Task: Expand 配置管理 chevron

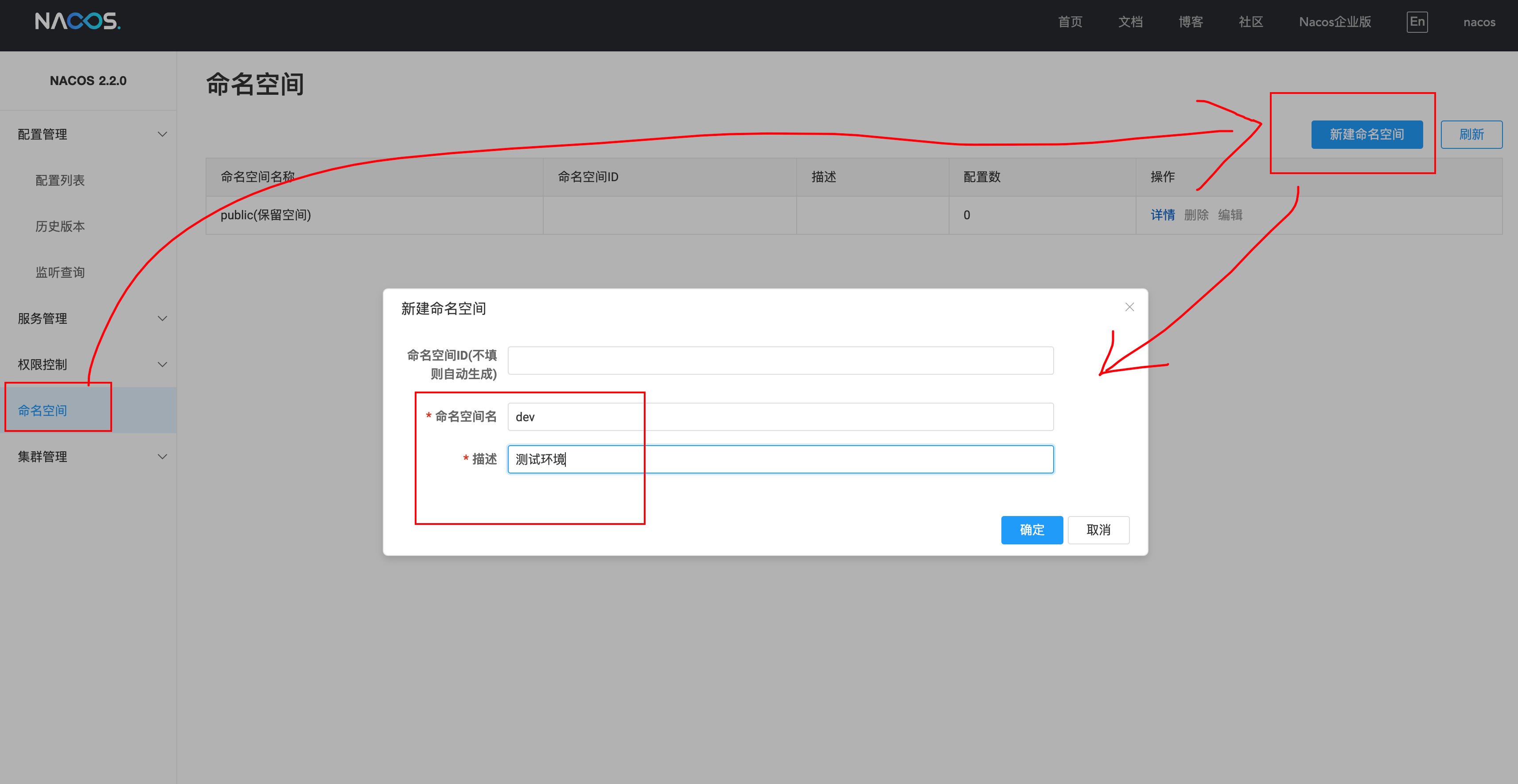Action: coord(162,134)
